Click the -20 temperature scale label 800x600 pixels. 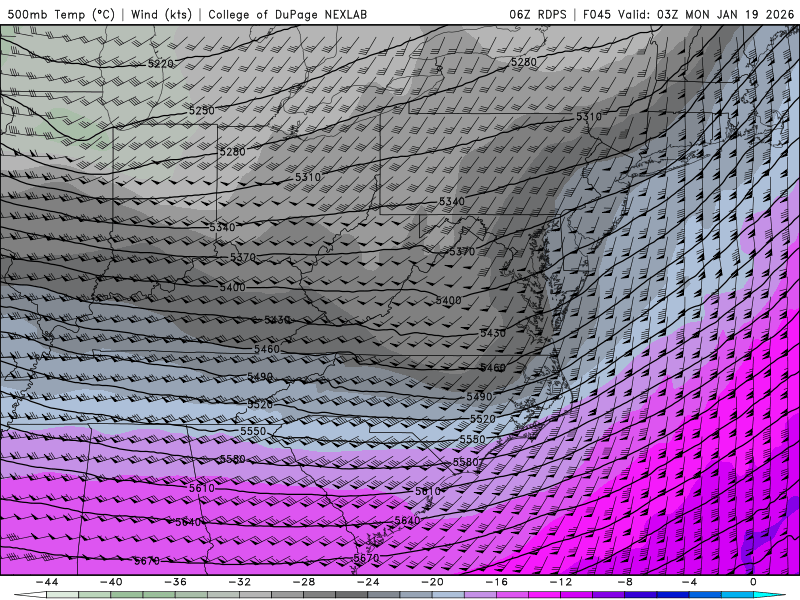click(x=432, y=582)
